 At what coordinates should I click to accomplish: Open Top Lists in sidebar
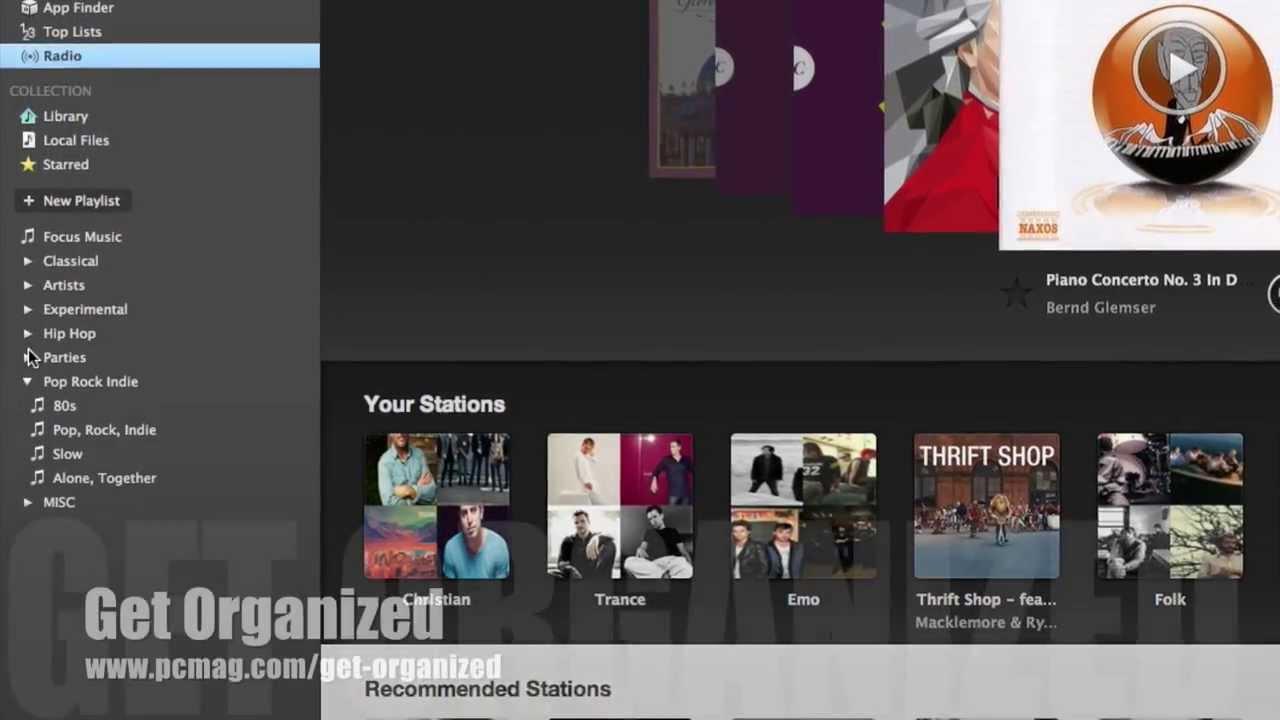[x=72, y=32]
